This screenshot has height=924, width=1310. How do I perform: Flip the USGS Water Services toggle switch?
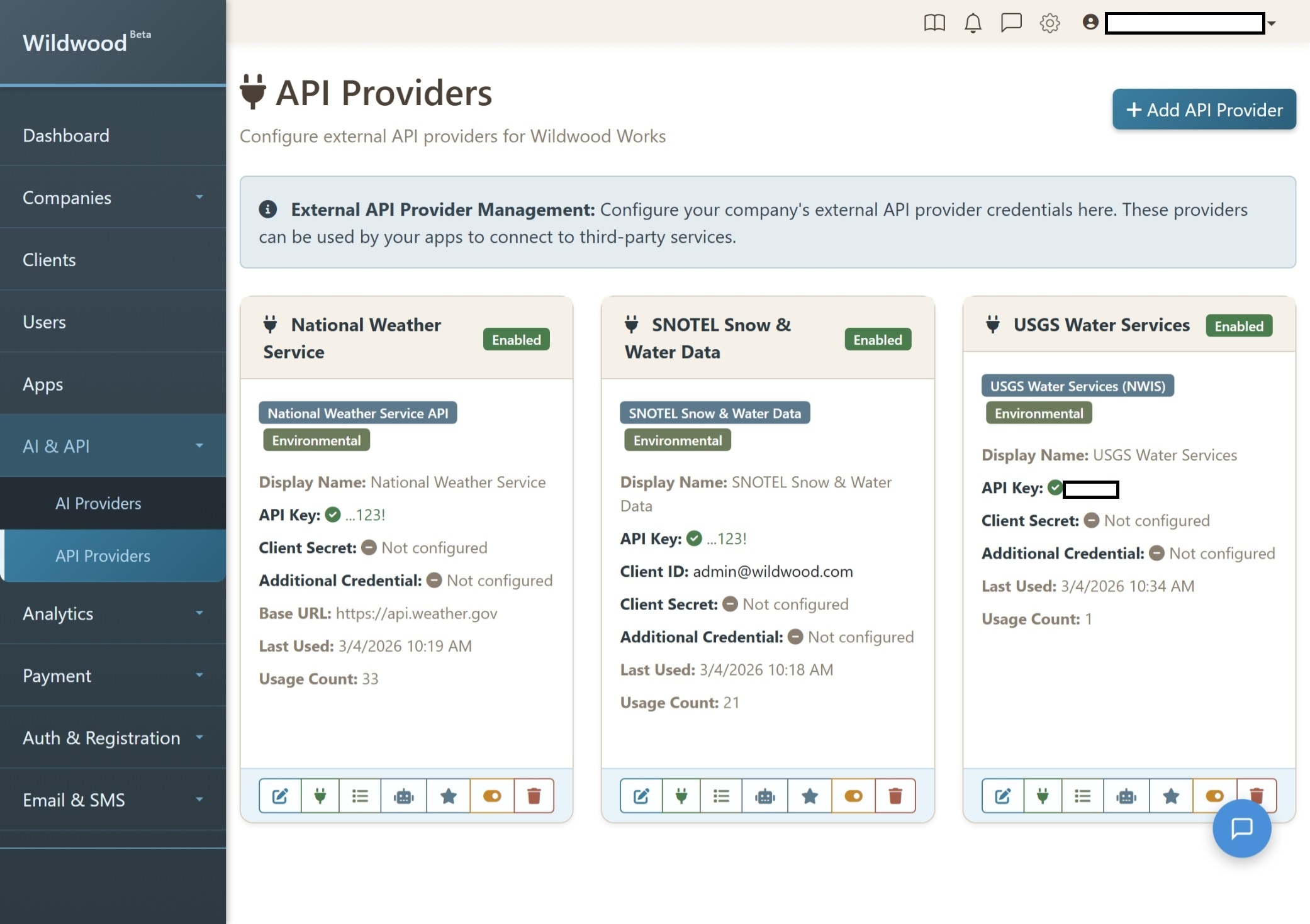click(x=1213, y=795)
